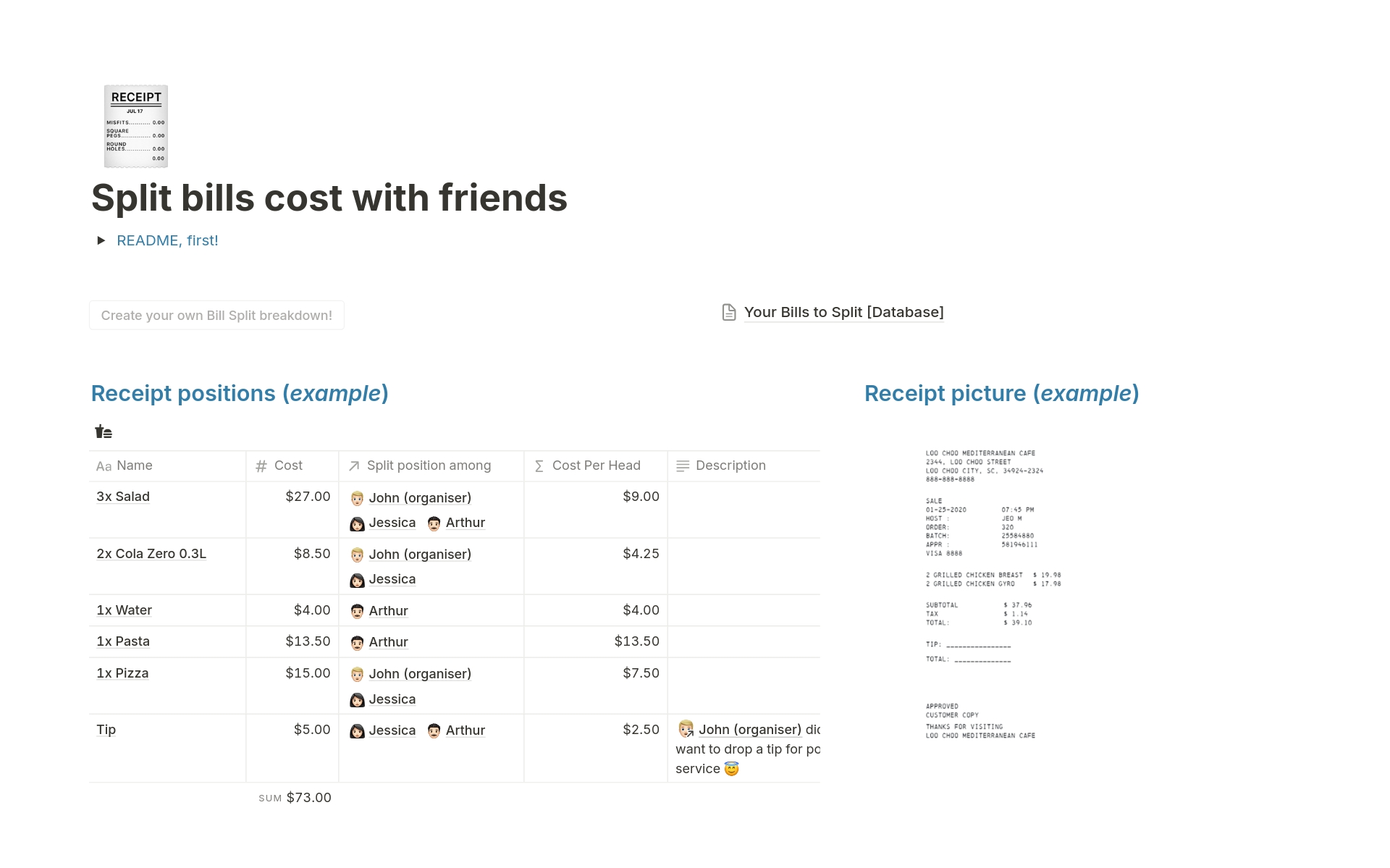The width and height of the screenshot is (1390, 868).
Task: Click the Cost Per Head column header
Action: point(596,465)
